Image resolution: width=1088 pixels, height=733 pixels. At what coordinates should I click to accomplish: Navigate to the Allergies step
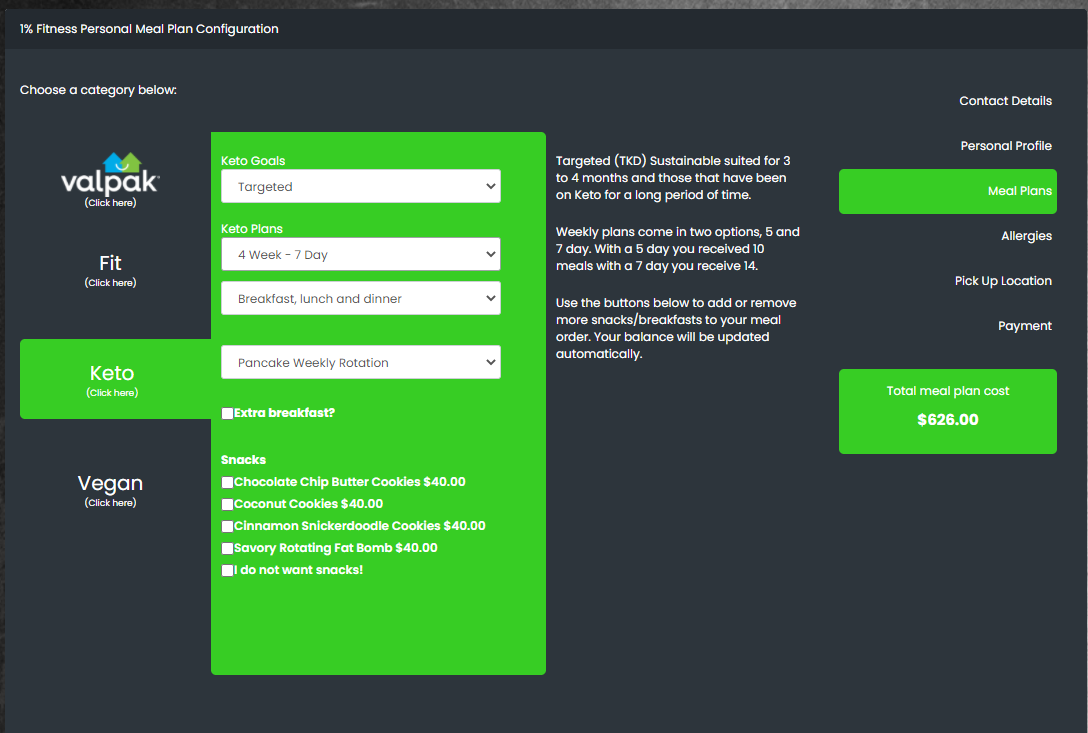point(1026,236)
